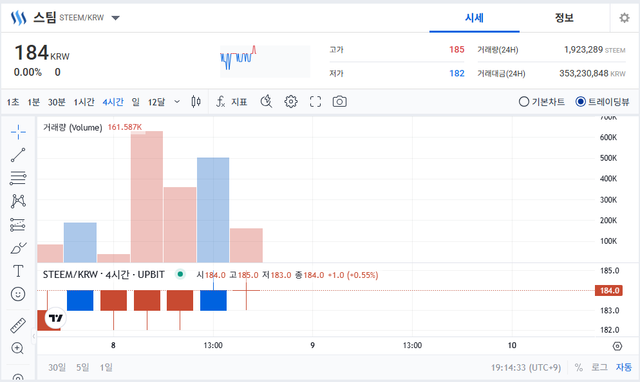This screenshot has height=382, width=640.
Task: Click the mini price sparkline thumbnail
Action: point(265,61)
